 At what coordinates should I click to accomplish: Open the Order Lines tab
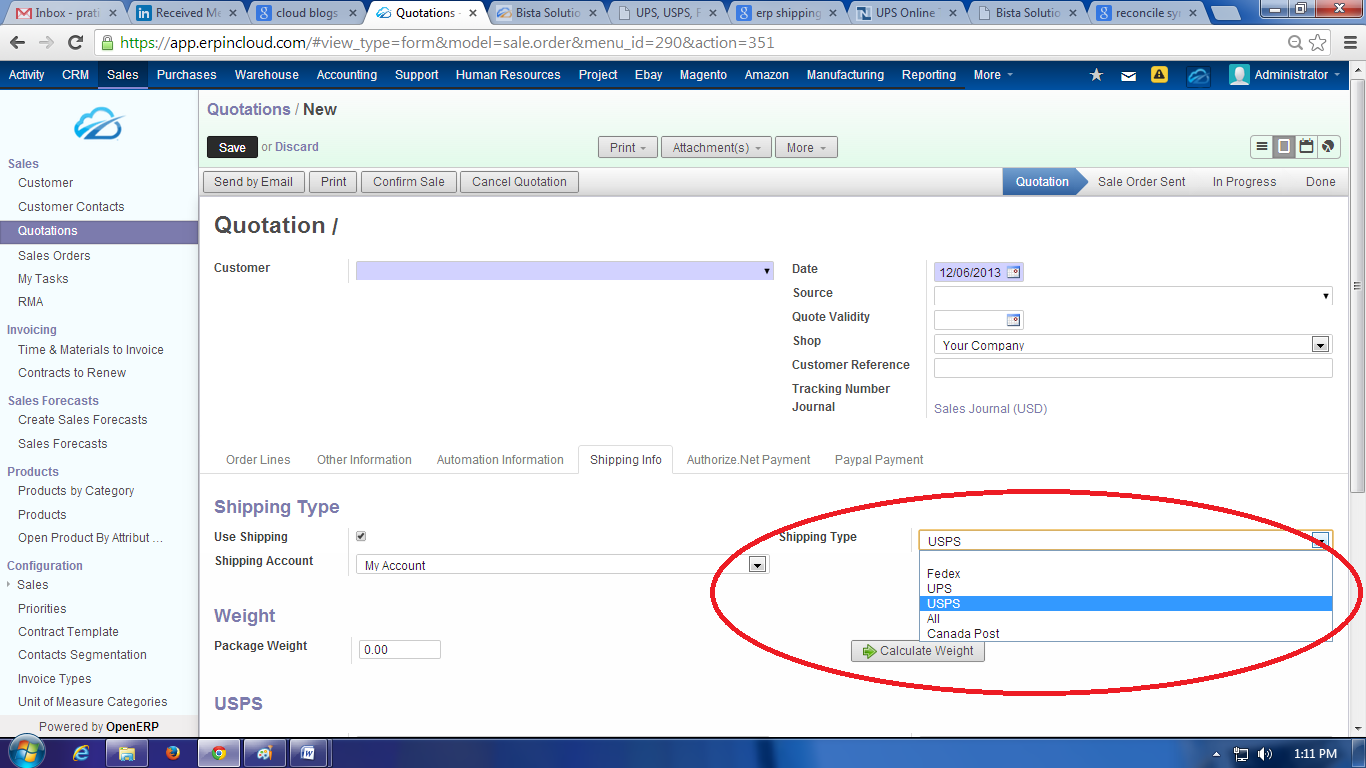[258, 460]
